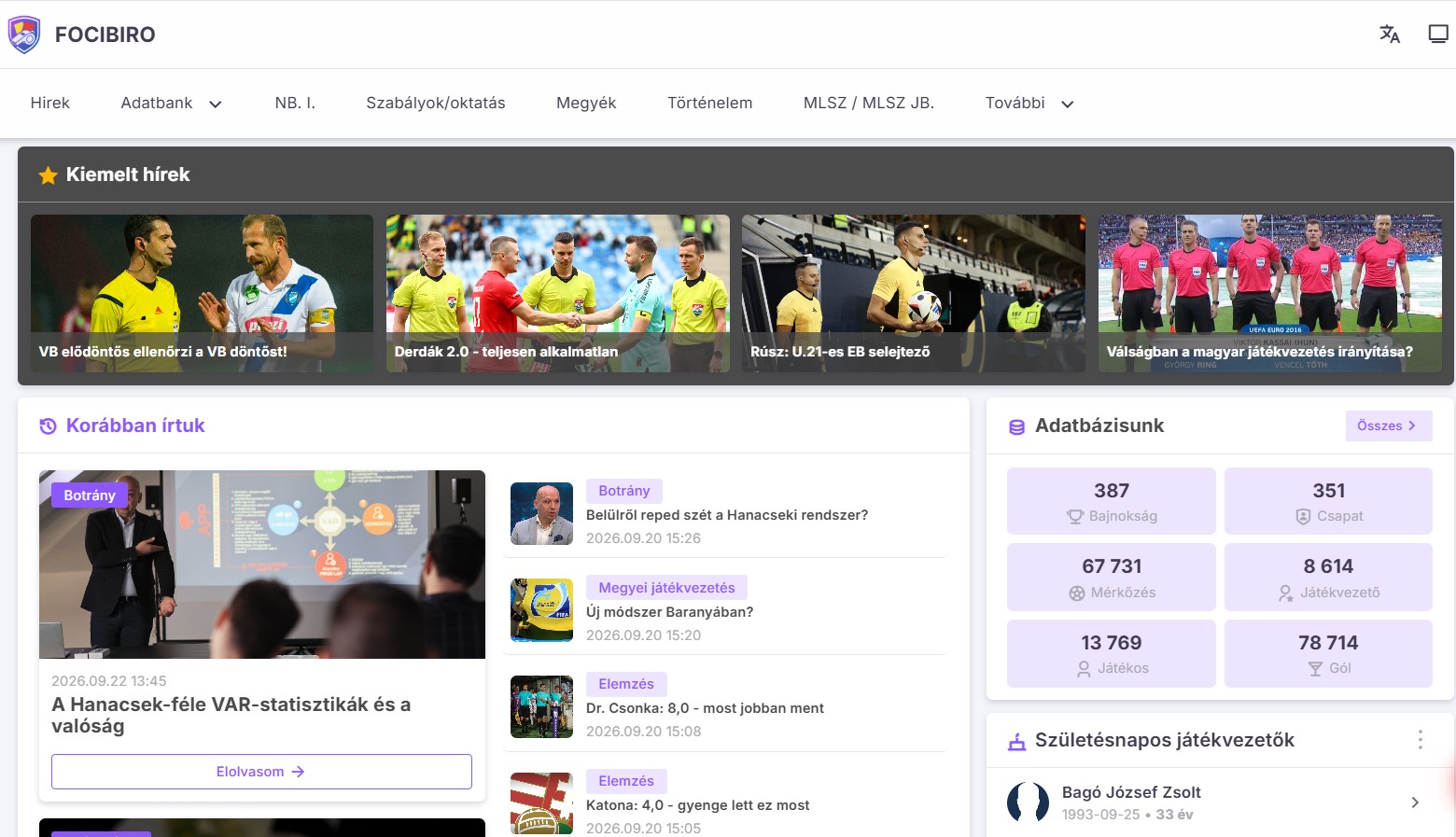Open the 78 714 Gól stat tile
This screenshot has width=1456, height=837.
[x=1328, y=653]
